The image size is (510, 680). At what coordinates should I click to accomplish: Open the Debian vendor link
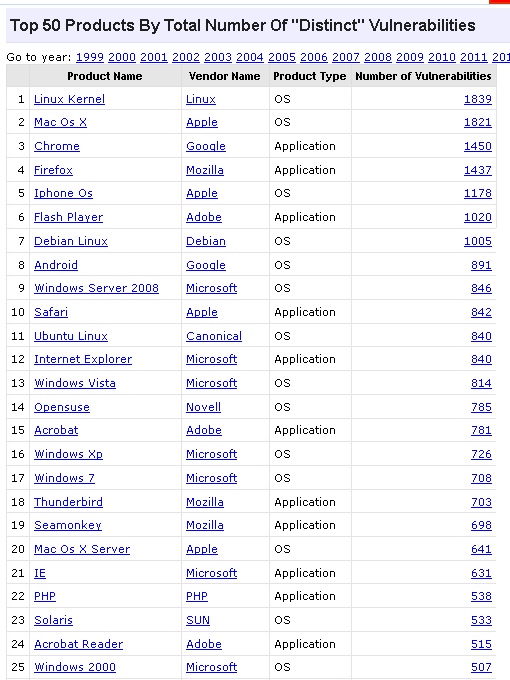coord(206,241)
